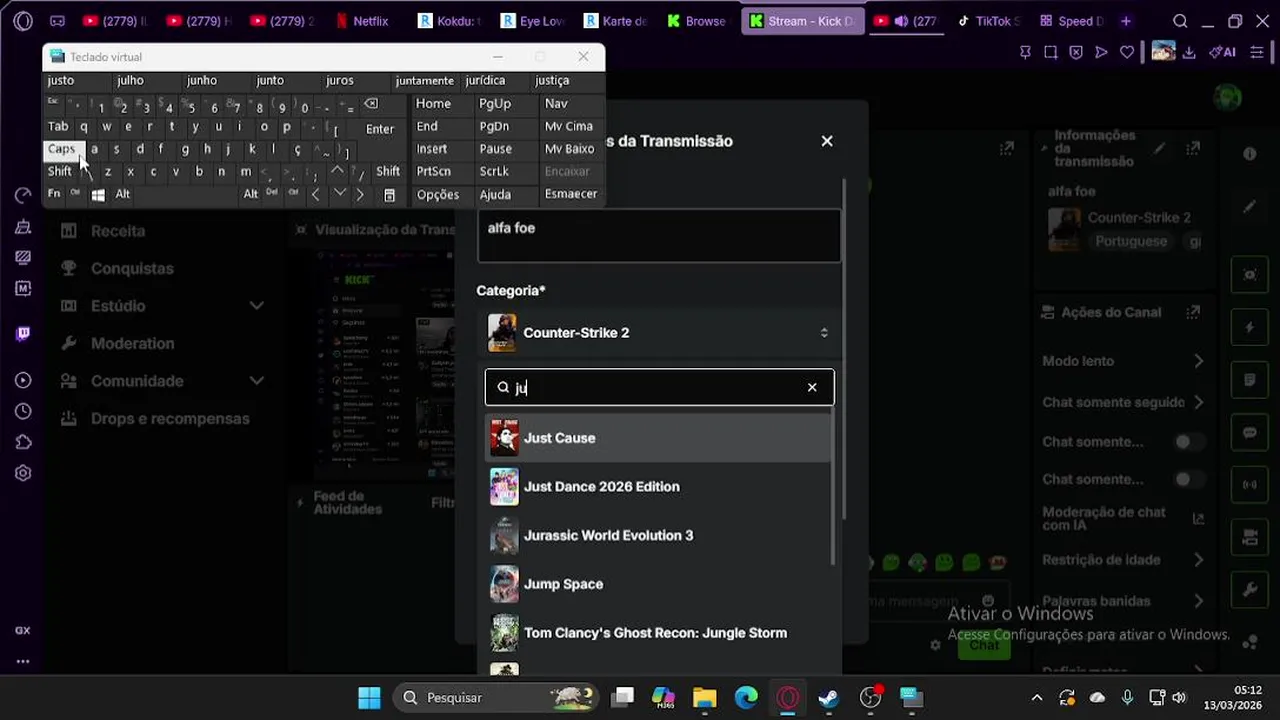Open extensions cube icon in Opera sidebar
The height and width of the screenshot is (720, 1280).
23,442
